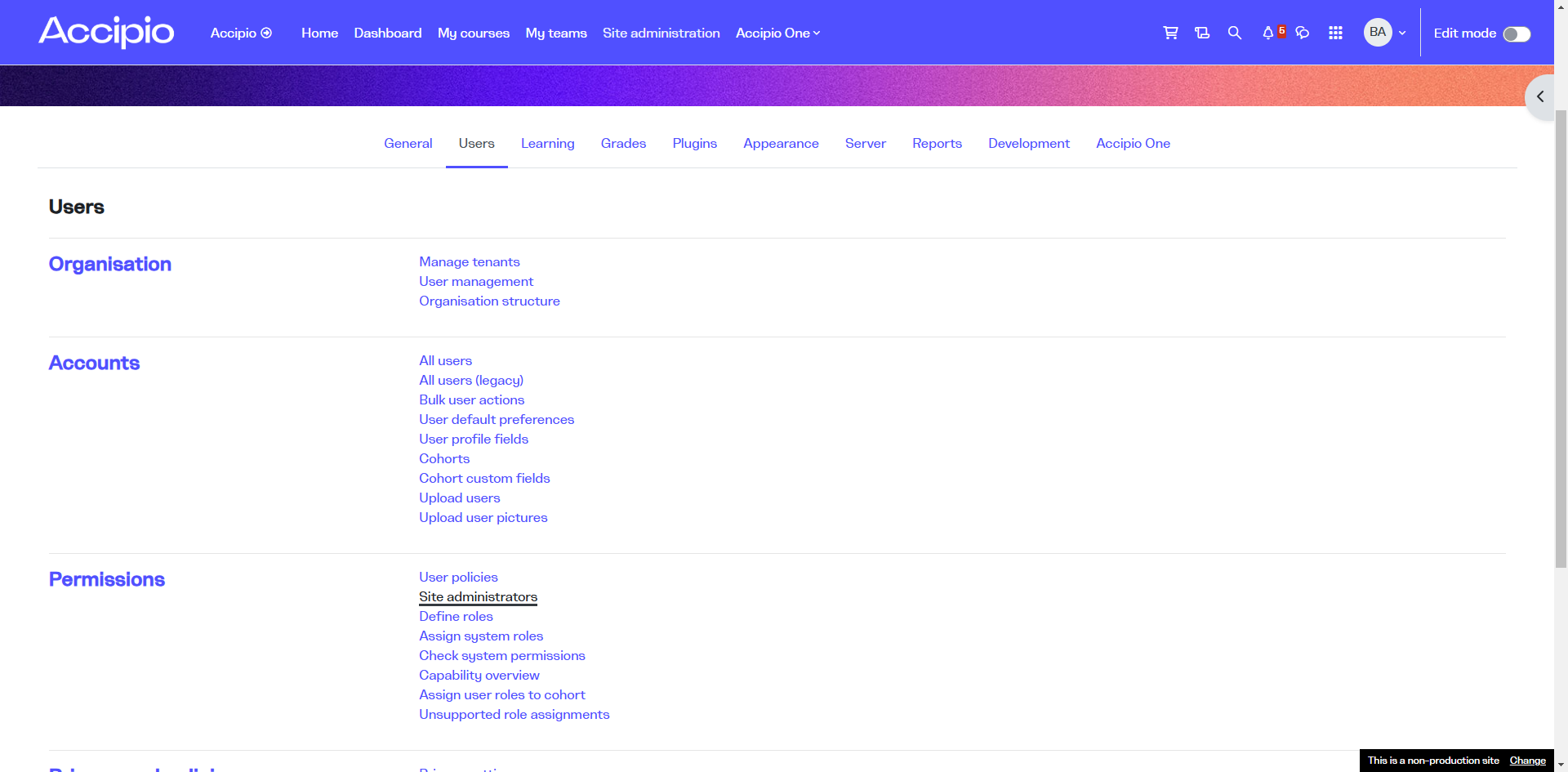The height and width of the screenshot is (772, 1568).
Task: Switch to the Grades tab
Action: coord(624,143)
